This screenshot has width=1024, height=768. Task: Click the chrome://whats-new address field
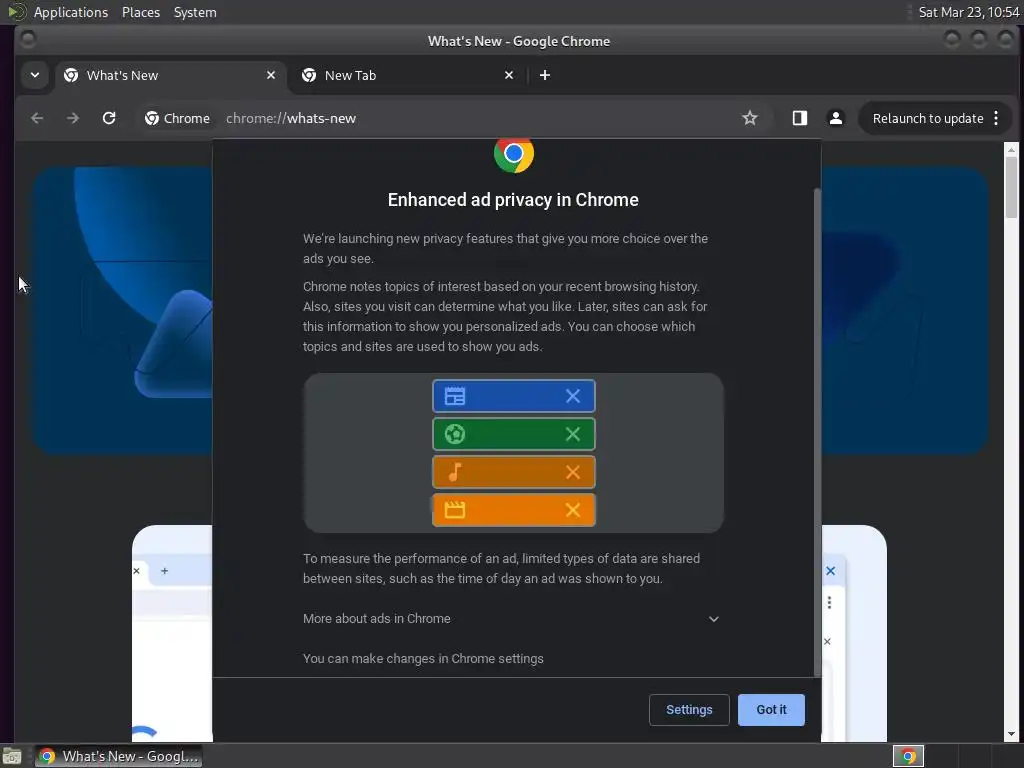[291, 118]
